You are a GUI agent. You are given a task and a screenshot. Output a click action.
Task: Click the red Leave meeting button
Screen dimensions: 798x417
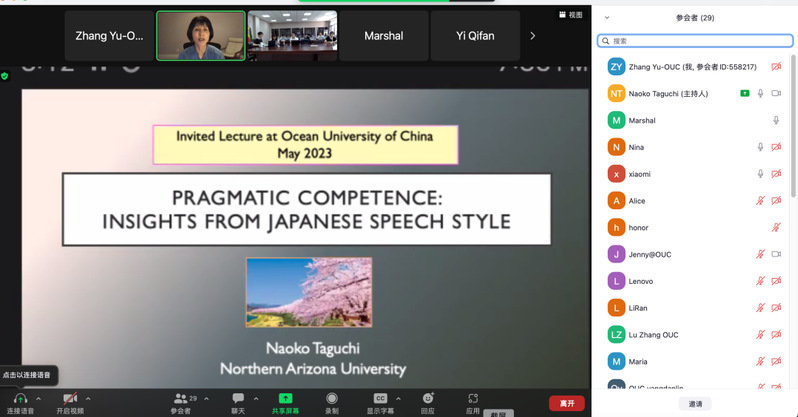(566, 403)
